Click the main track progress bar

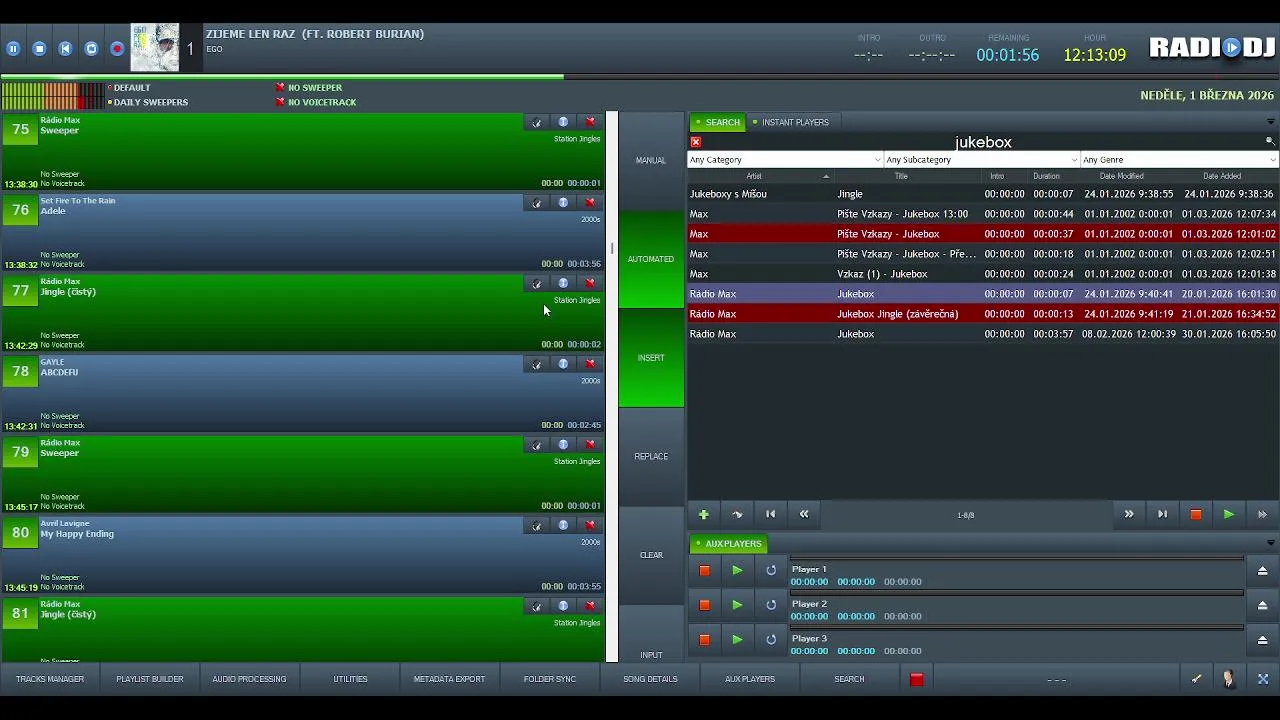coord(640,76)
